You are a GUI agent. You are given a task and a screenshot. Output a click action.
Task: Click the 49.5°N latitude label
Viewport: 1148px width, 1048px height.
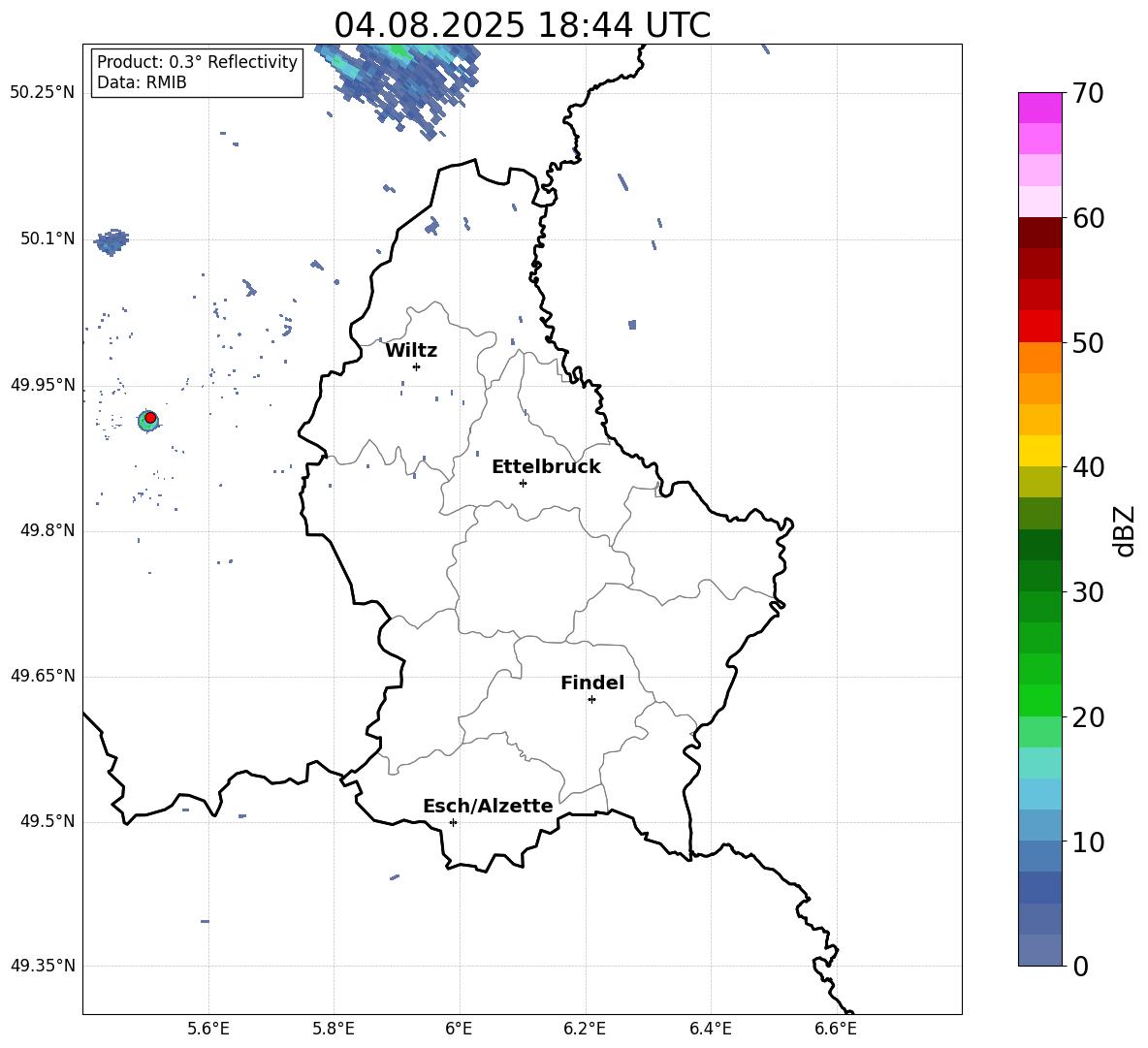click(47, 821)
